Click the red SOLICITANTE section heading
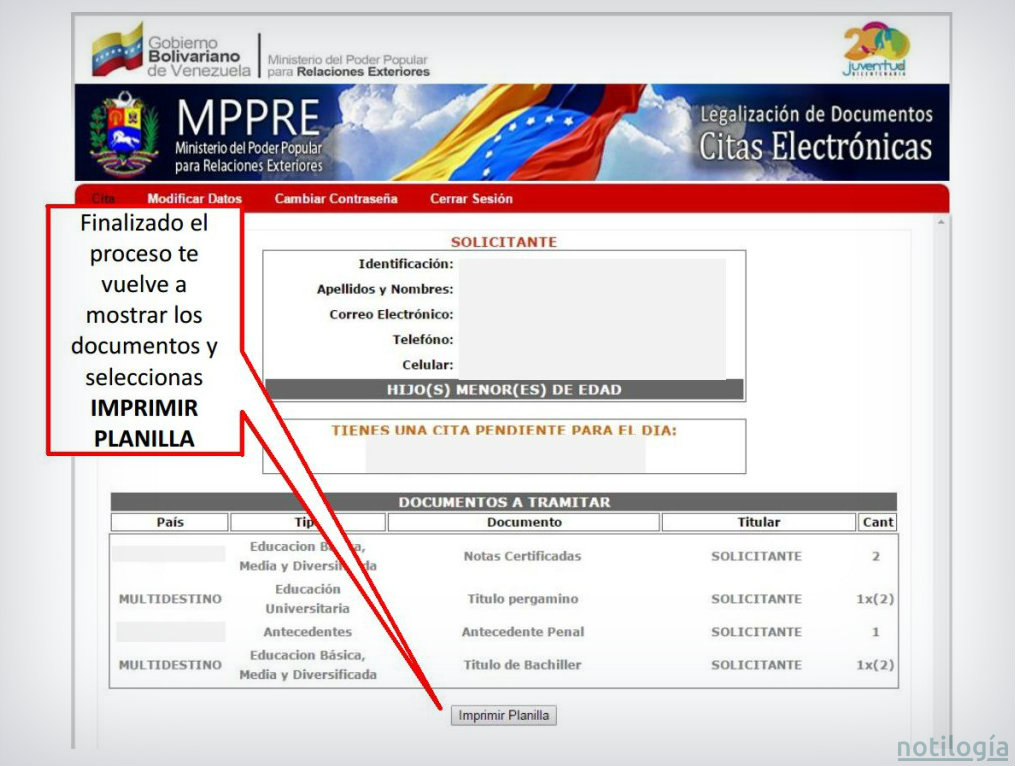1015x766 pixels. click(504, 242)
